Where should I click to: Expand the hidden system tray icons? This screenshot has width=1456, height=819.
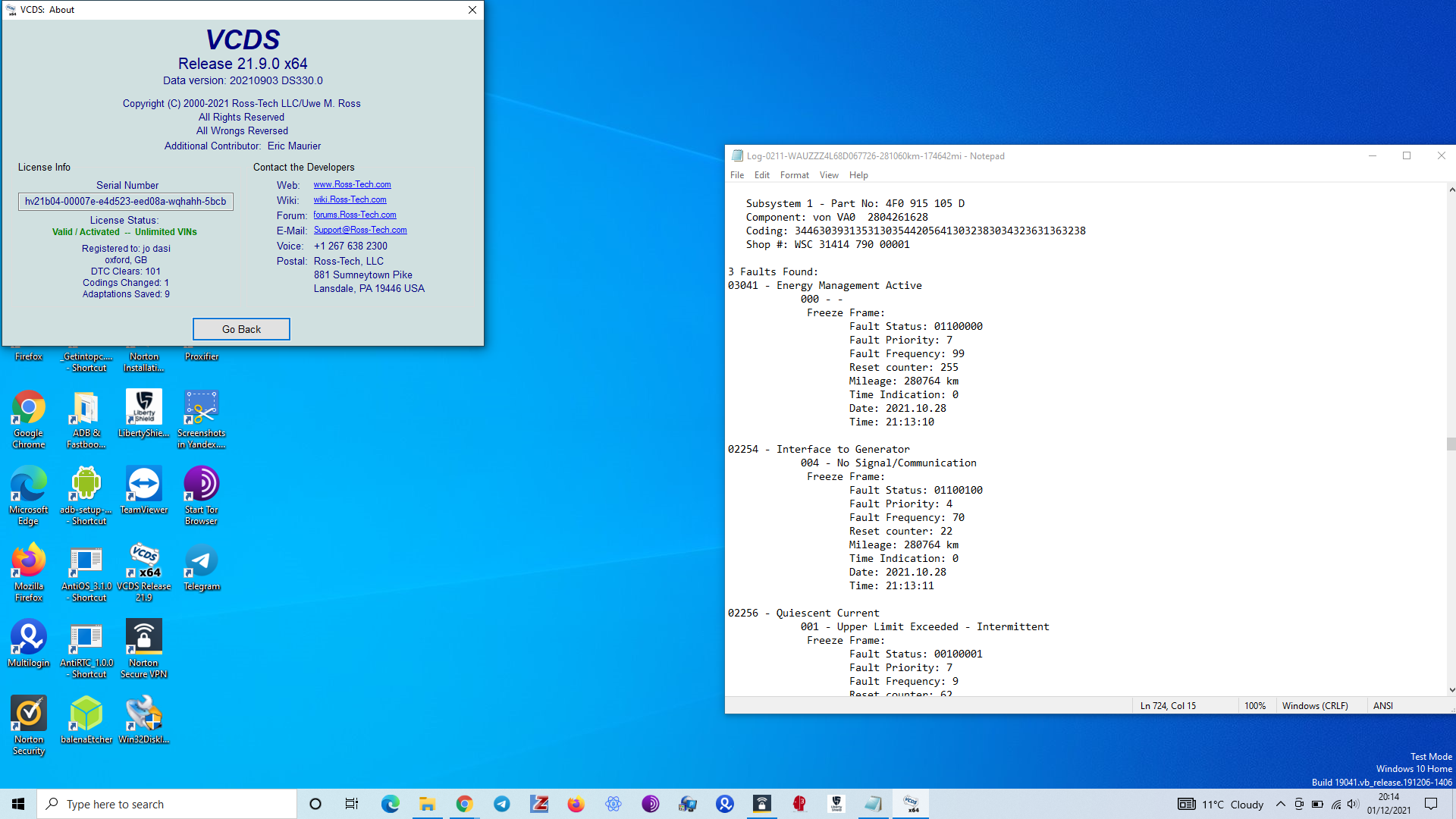click(x=1281, y=804)
